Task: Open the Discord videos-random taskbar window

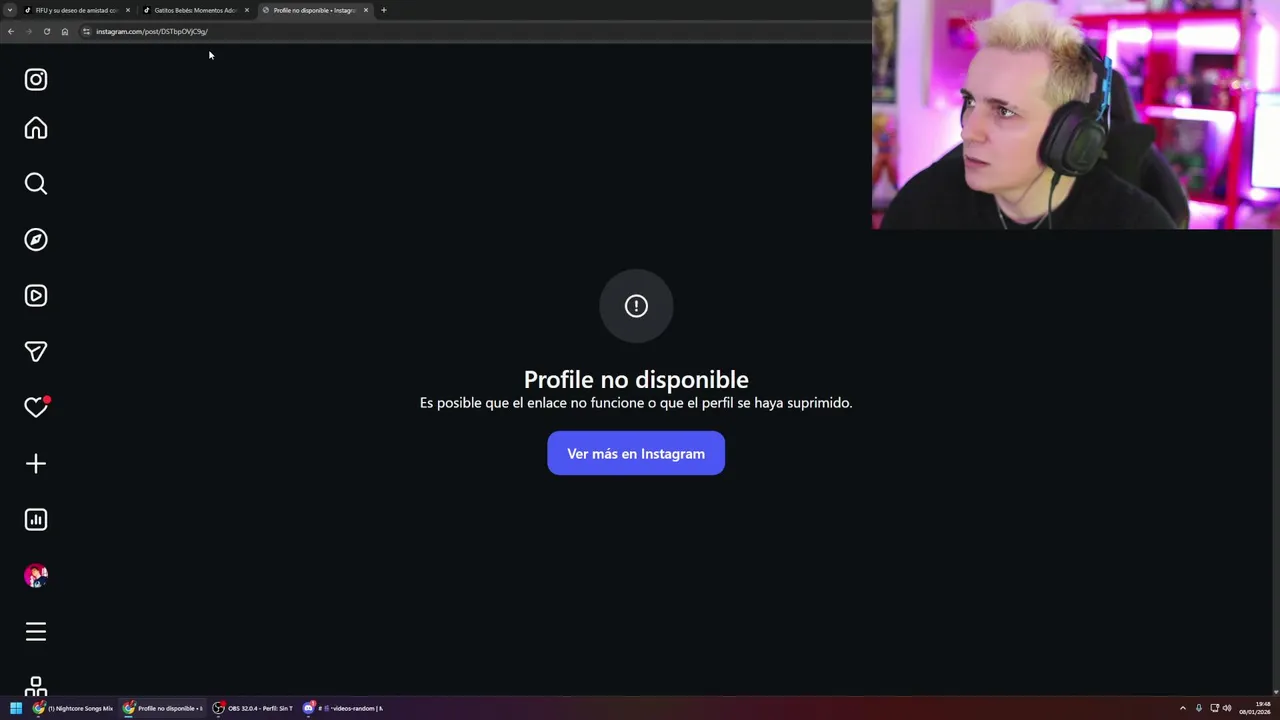Action: (343, 708)
